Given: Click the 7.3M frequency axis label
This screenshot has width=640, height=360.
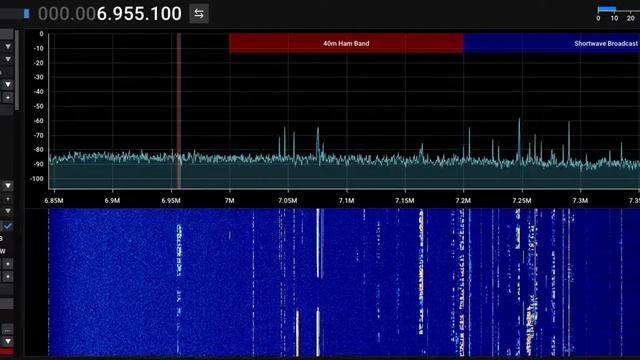Looking at the screenshot, I should (x=580, y=201).
